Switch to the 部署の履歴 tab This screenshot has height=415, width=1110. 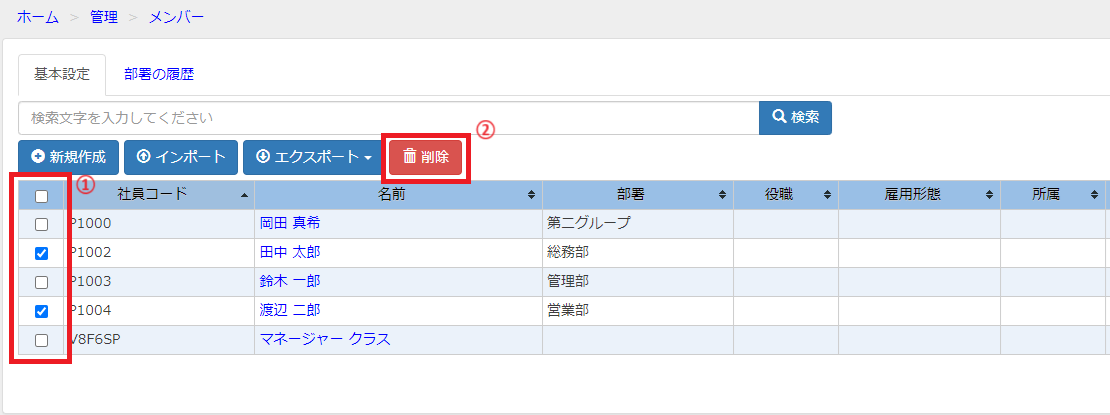tap(159, 74)
